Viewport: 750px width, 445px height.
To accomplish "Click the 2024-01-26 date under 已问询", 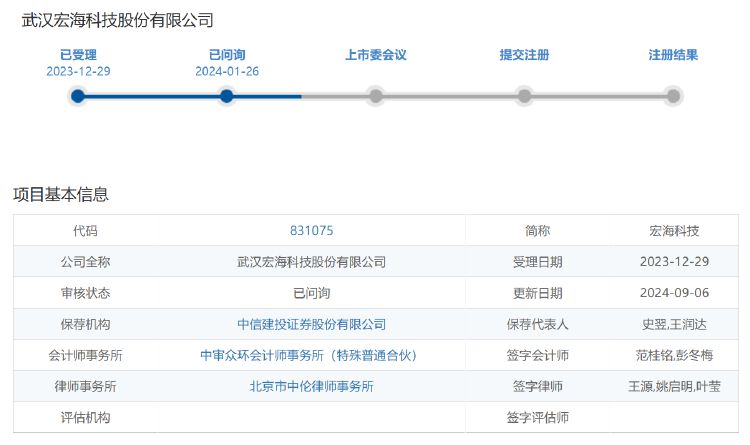I will coord(227,71).
